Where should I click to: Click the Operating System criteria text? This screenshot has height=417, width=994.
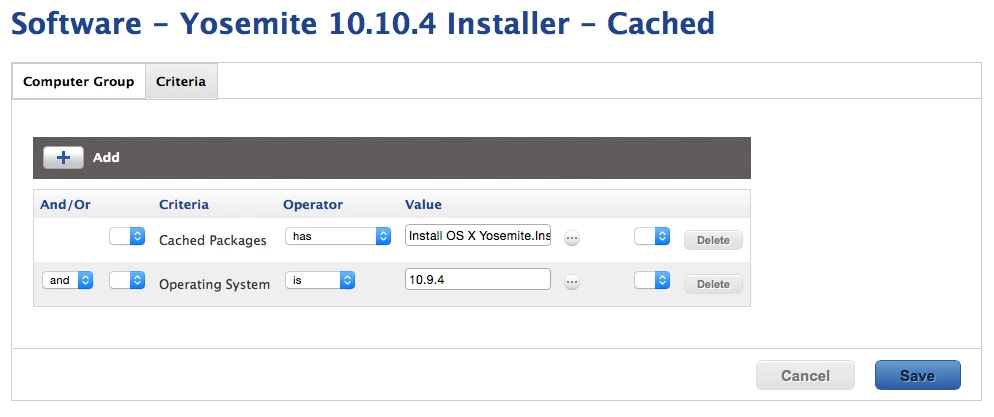214,285
